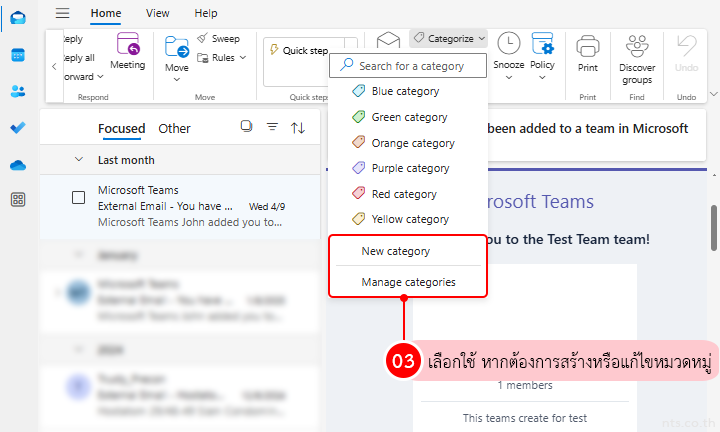Viewport: 720px width, 432px height.
Task: Tick the checkbox for Microsoft Teams email
Action: click(78, 197)
